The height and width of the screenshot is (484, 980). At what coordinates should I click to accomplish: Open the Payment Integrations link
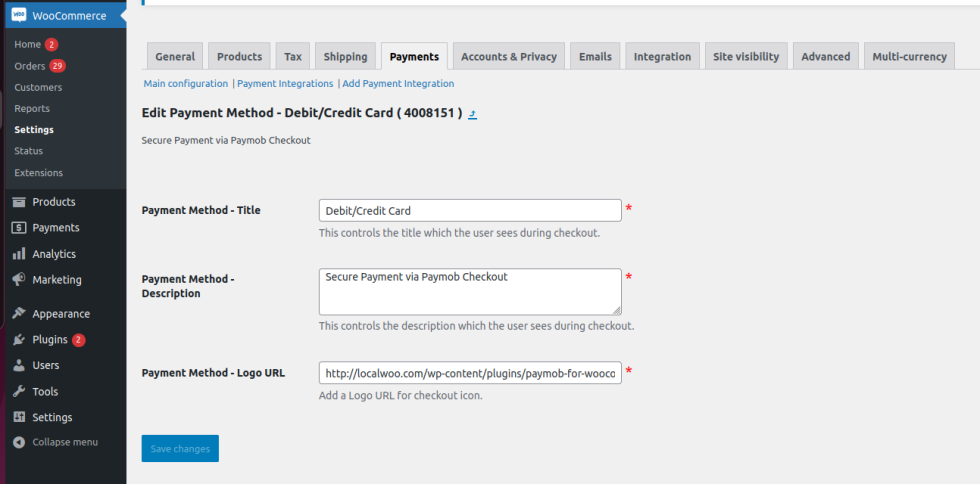click(285, 84)
